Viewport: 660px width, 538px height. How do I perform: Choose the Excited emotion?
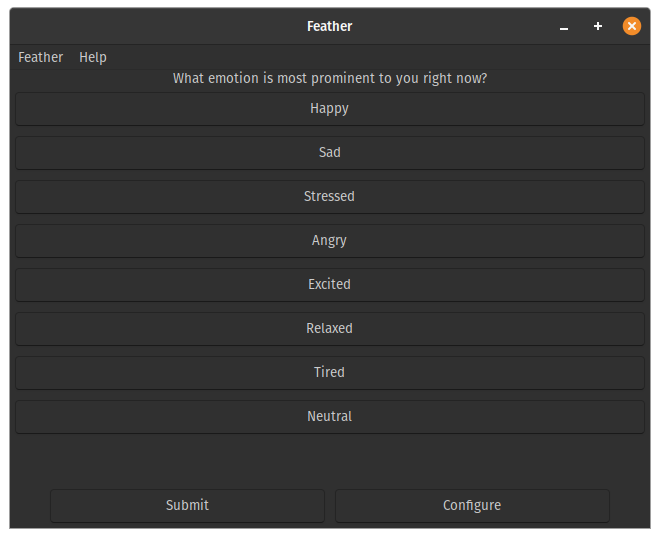[x=329, y=285]
